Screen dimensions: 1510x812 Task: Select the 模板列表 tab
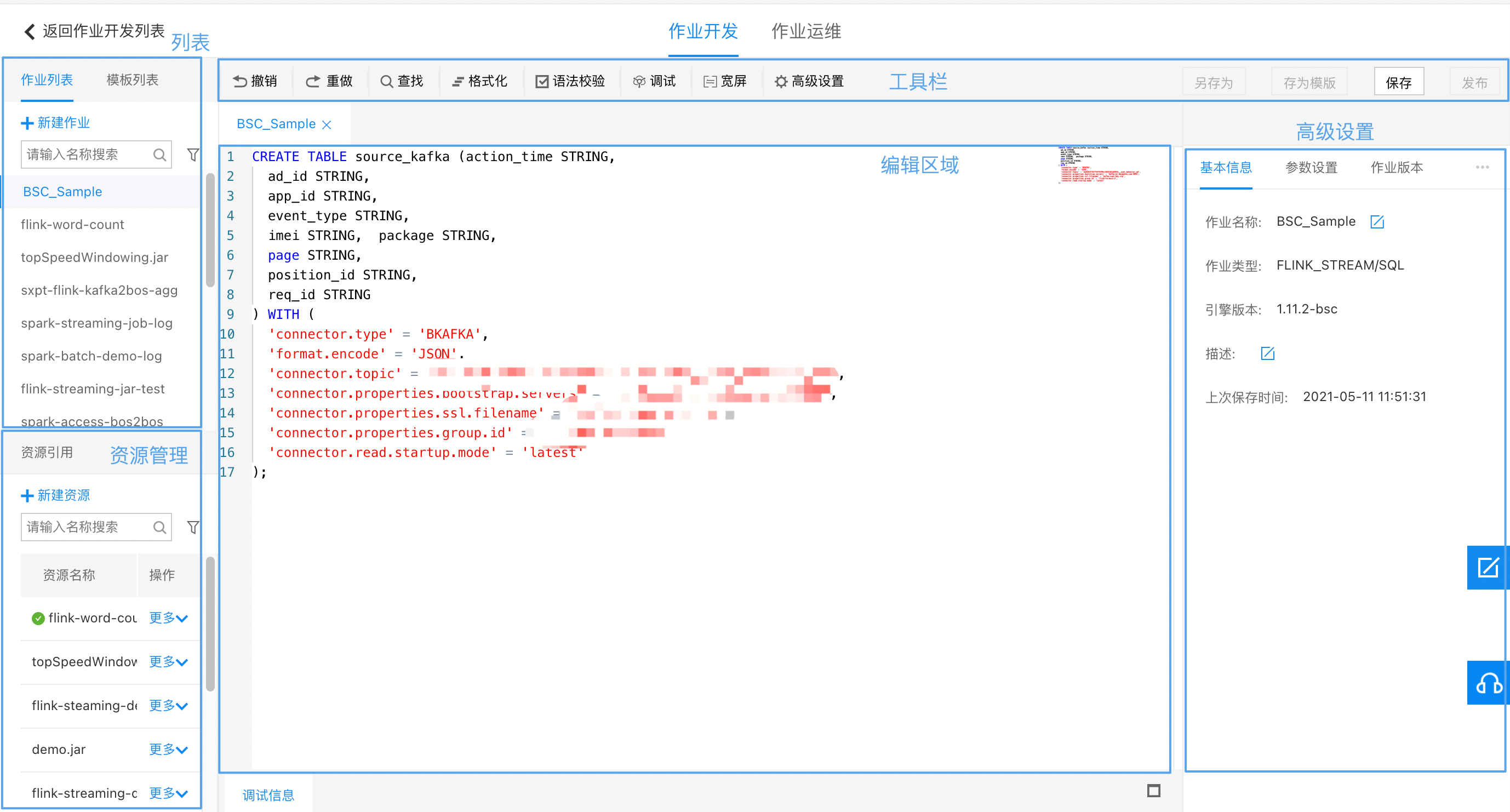point(133,80)
